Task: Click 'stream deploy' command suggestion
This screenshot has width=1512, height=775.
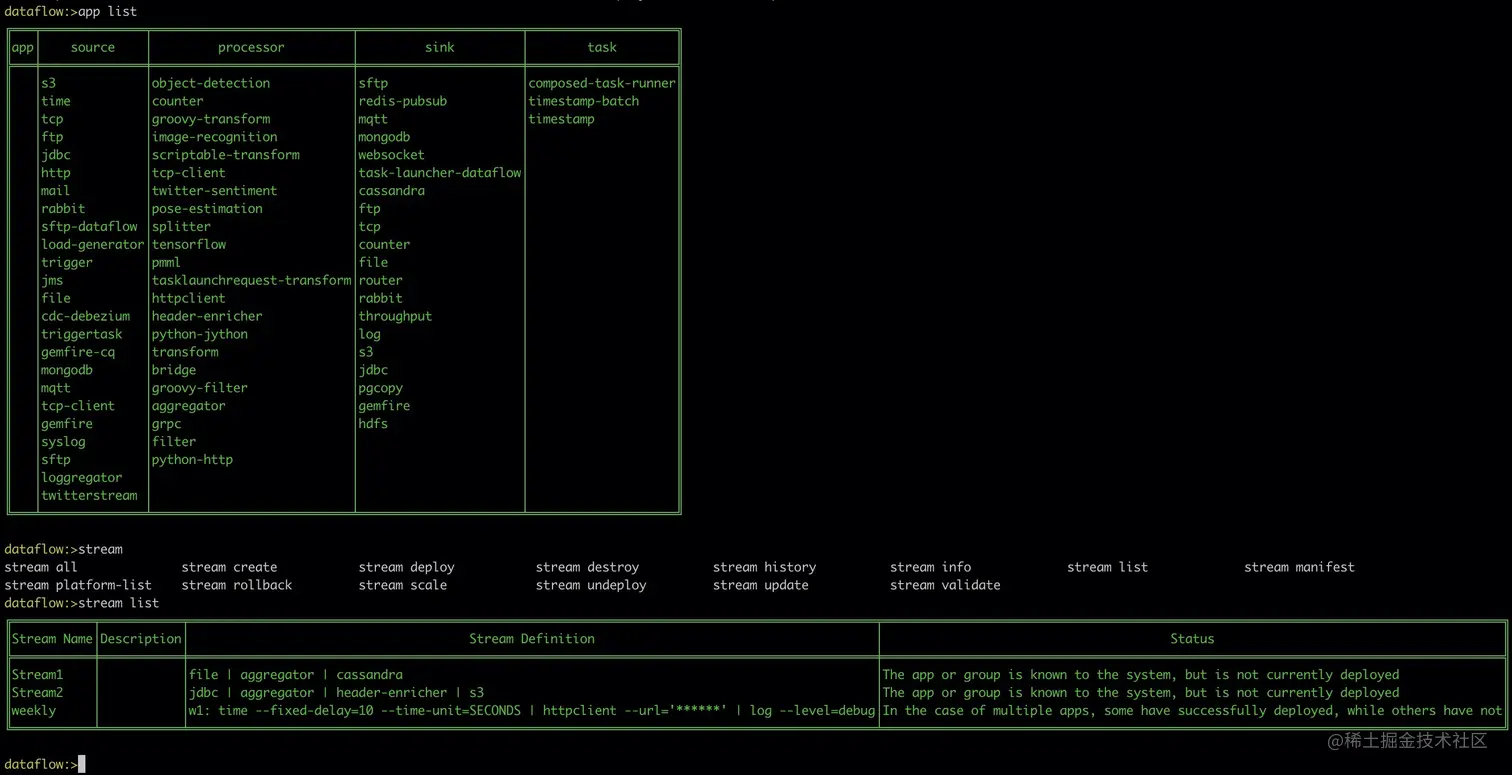Action: pyautogui.click(x=407, y=567)
